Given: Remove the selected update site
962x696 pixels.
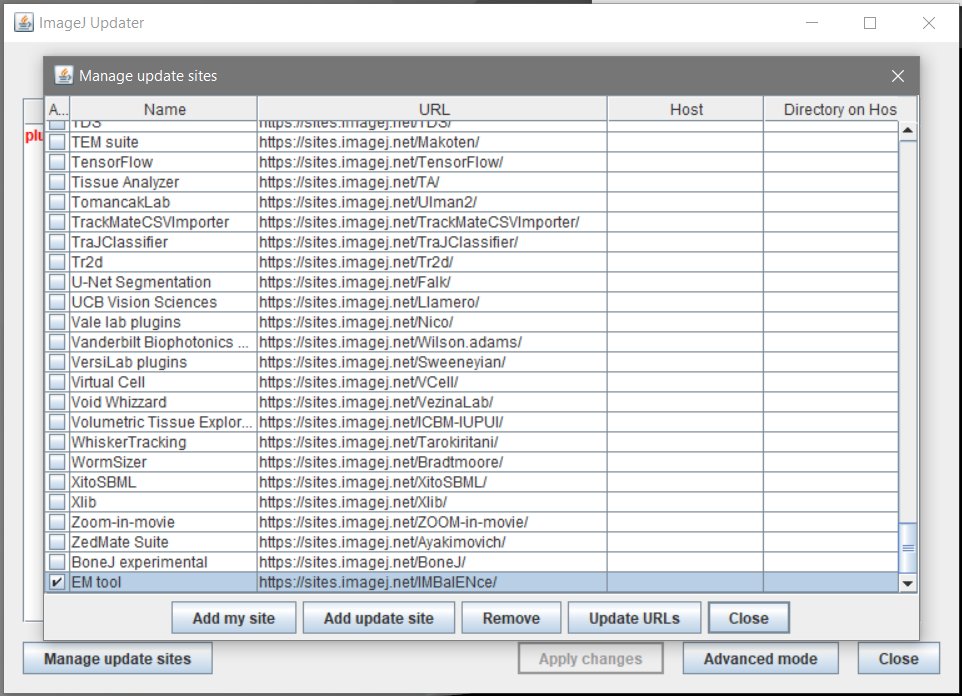Looking at the screenshot, I should 511,618.
